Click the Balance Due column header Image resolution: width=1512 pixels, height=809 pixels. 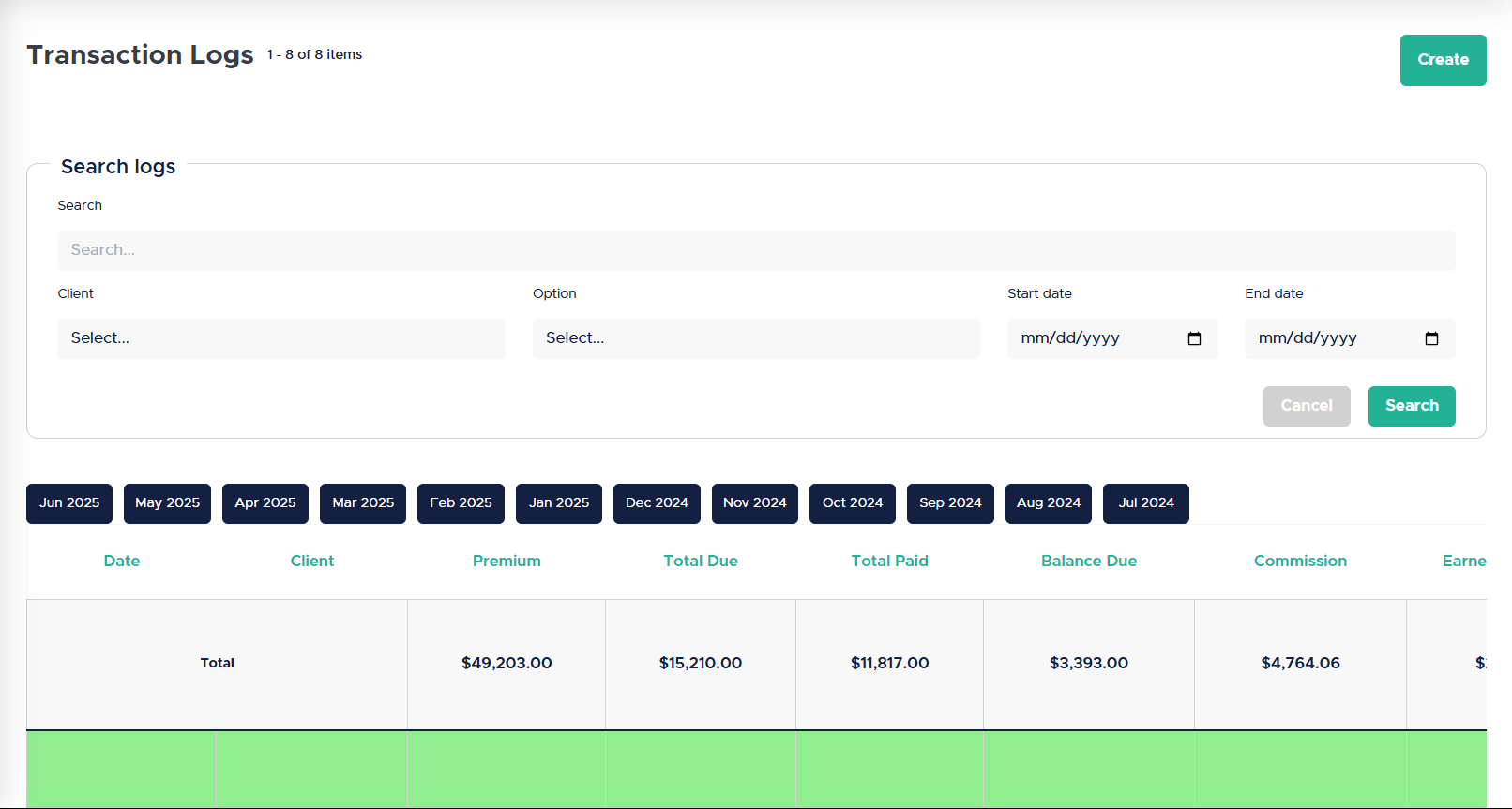(1088, 561)
